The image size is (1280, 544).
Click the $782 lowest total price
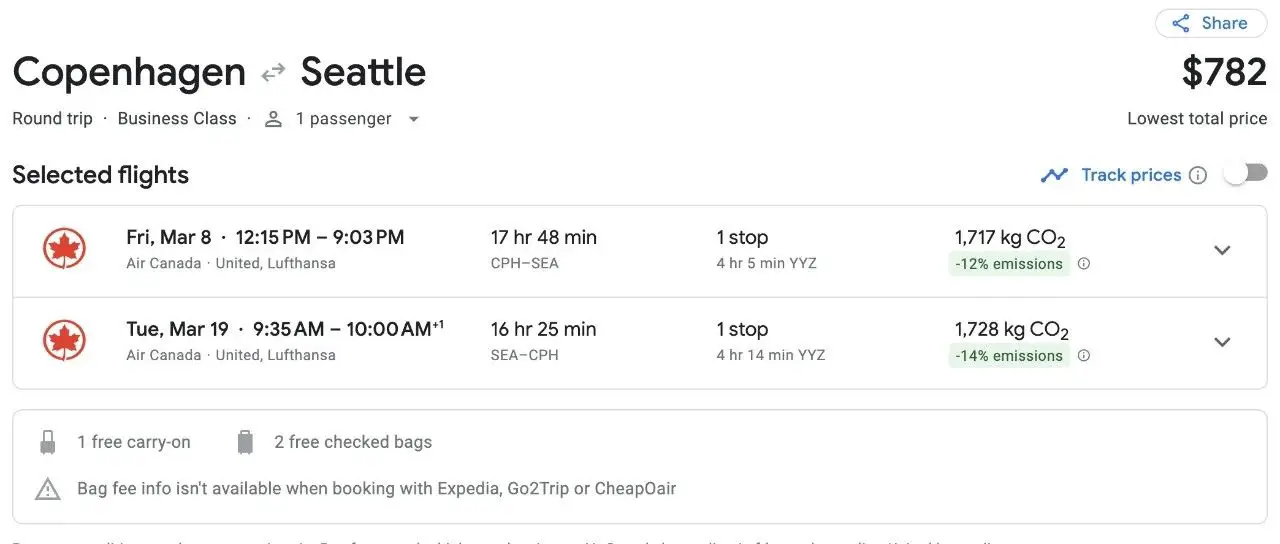pos(1224,72)
